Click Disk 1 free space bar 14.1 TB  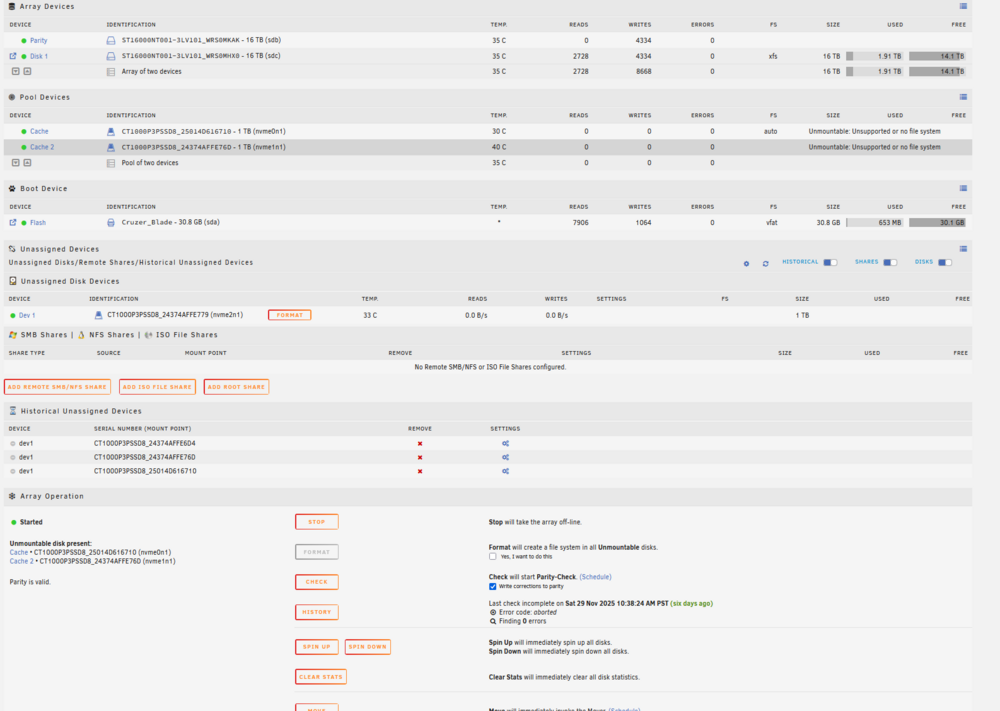[937, 56]
